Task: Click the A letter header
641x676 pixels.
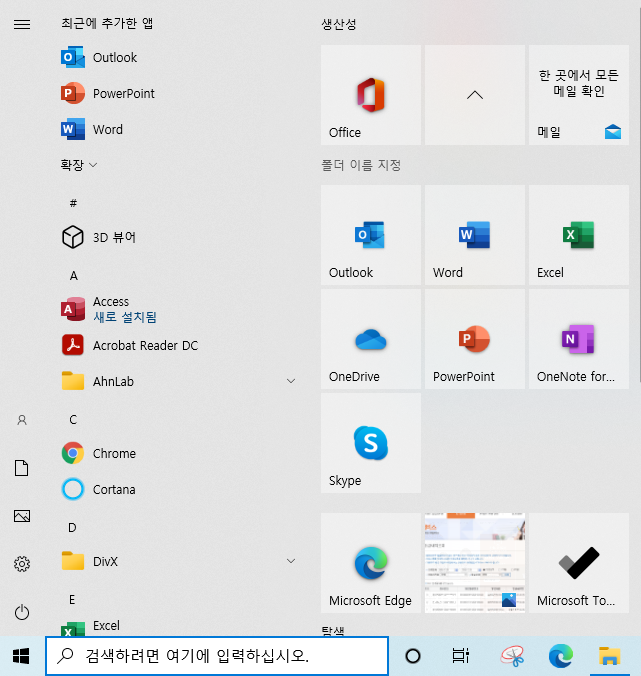Action: [x=74, y=275]
